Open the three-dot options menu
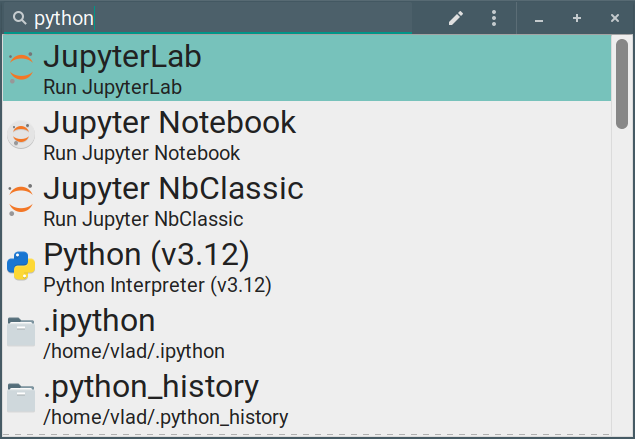Viewport: 635px width, 439px height. click(x=494, y=18)
